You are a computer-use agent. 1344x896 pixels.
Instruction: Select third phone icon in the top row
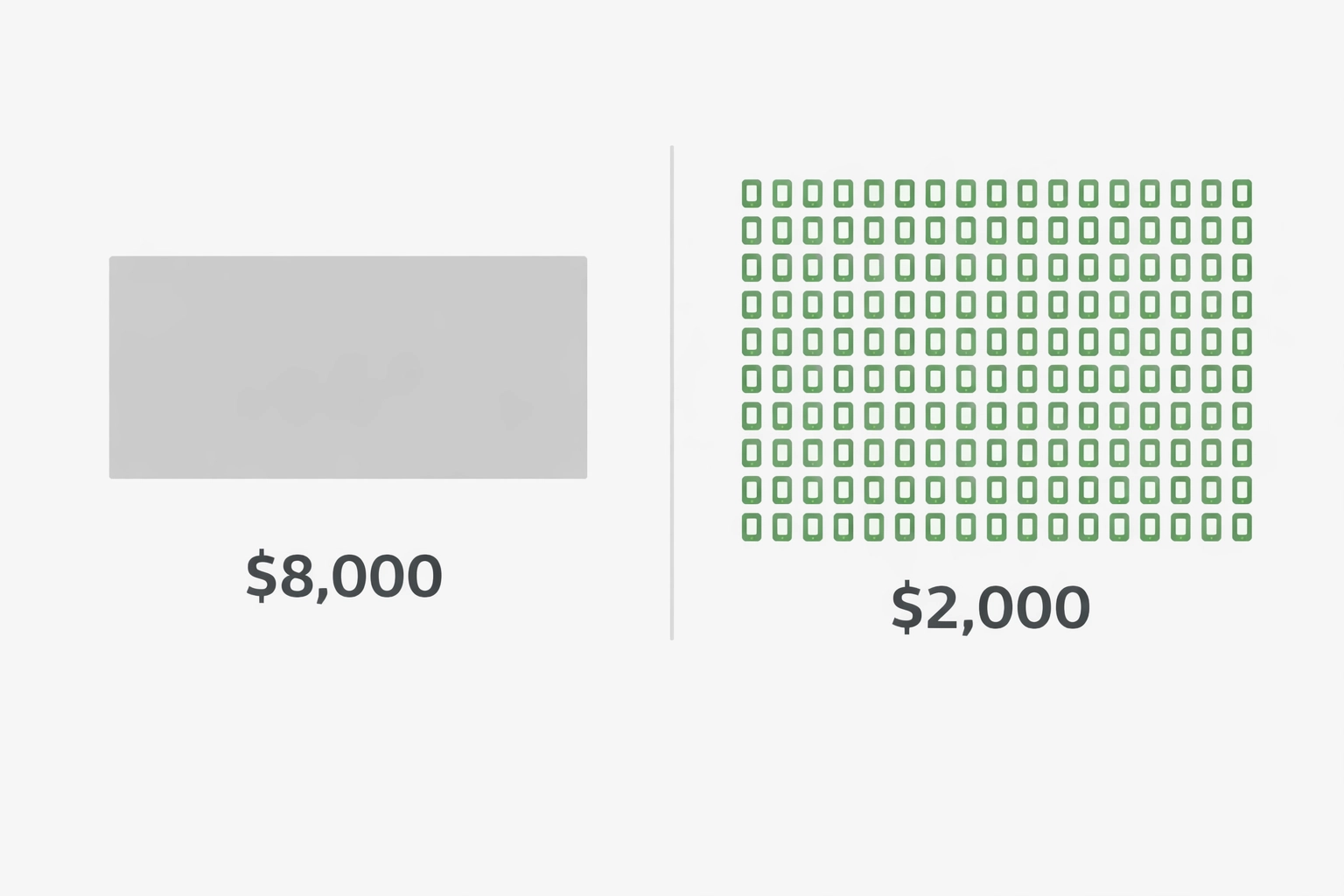coord(812,193)
